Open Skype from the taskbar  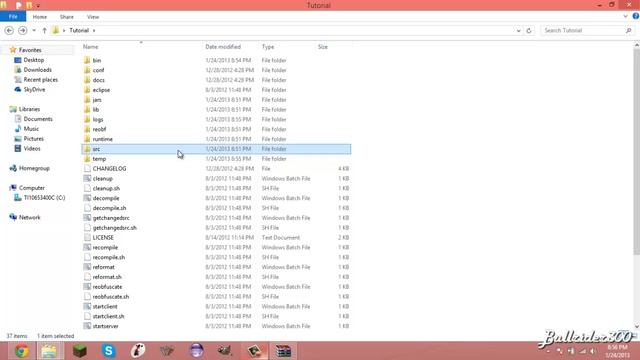coord(109,351)
